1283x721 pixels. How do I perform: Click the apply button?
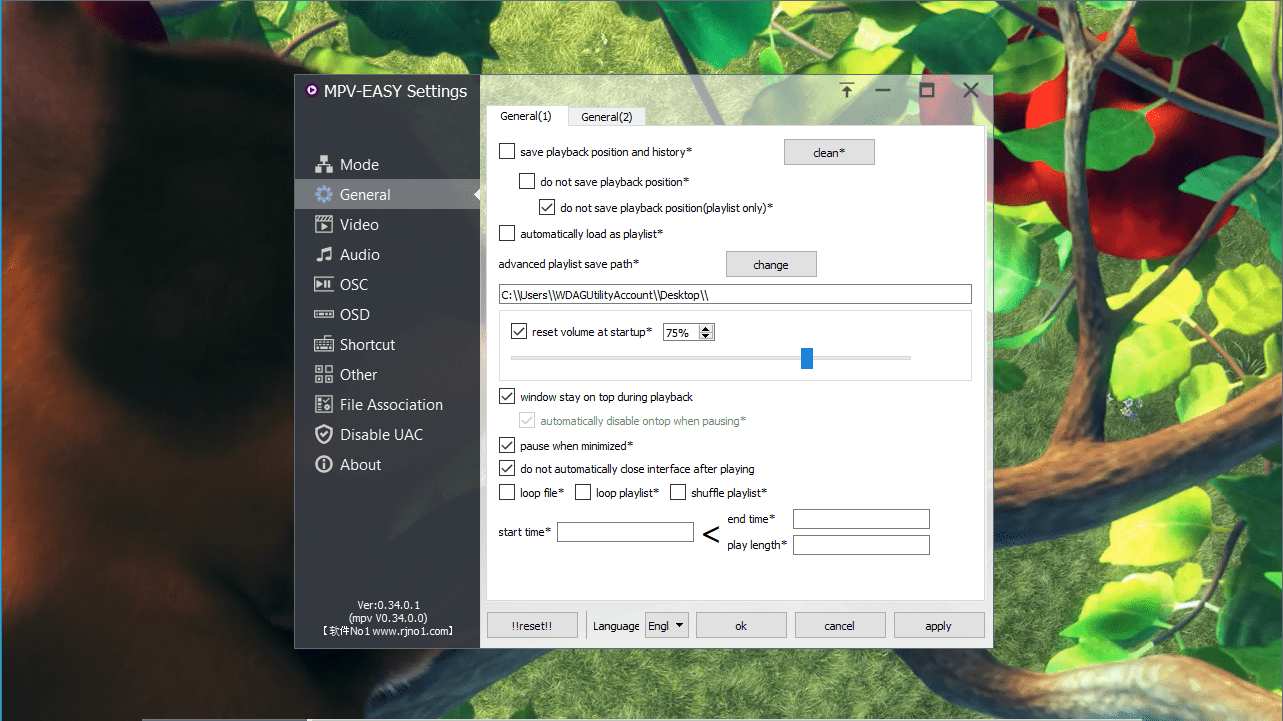tap(939, 626)
